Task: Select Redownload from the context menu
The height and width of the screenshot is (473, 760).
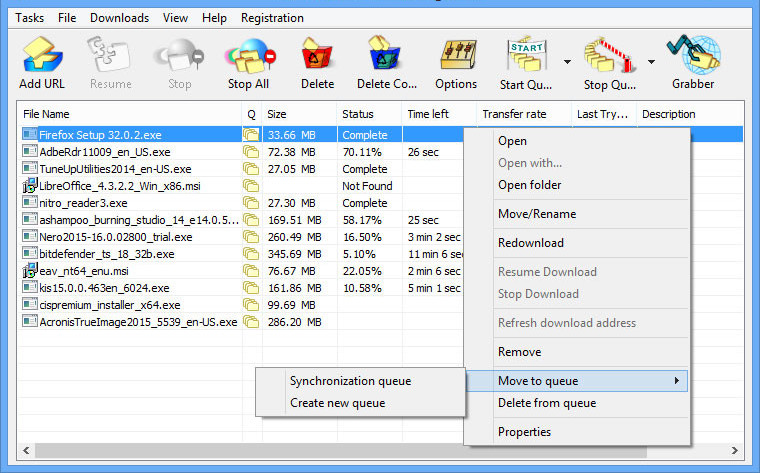Action: [531, 243]
